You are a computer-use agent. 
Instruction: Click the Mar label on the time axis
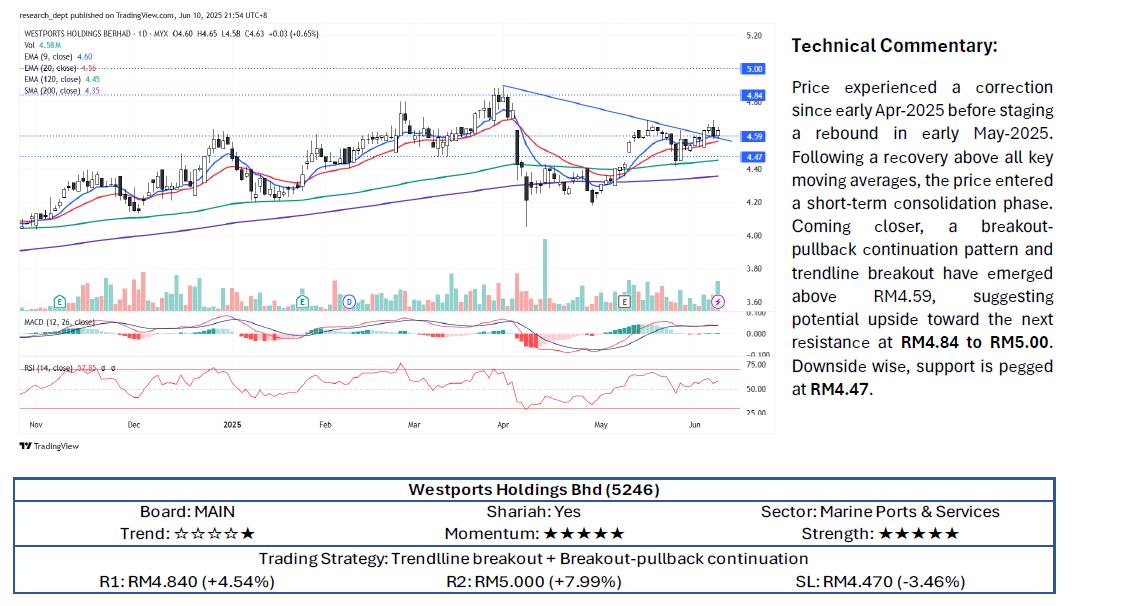click(x=414, y=424)
